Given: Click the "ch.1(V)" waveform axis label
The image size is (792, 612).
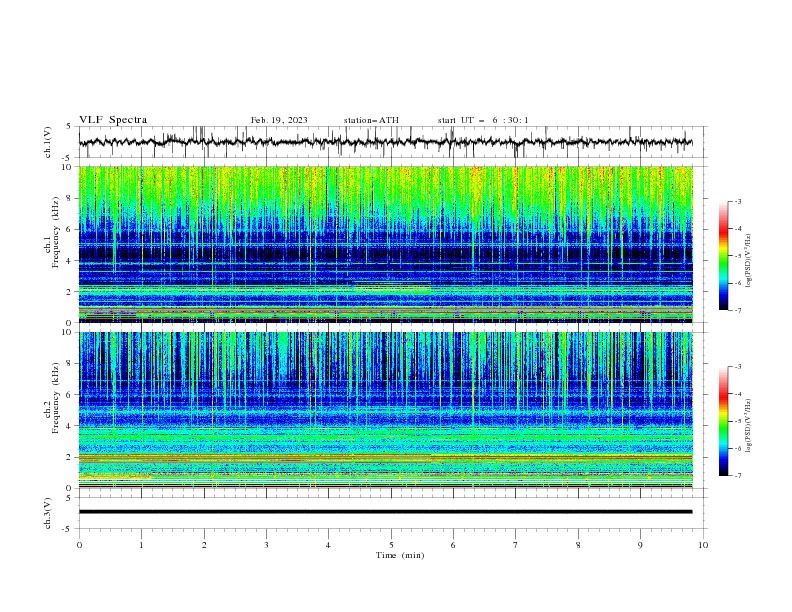Looking at the screenshot, I should click(48, 142).
